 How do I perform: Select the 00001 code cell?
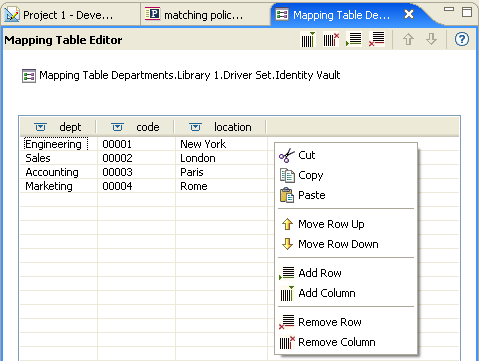[x=136, y=144]
